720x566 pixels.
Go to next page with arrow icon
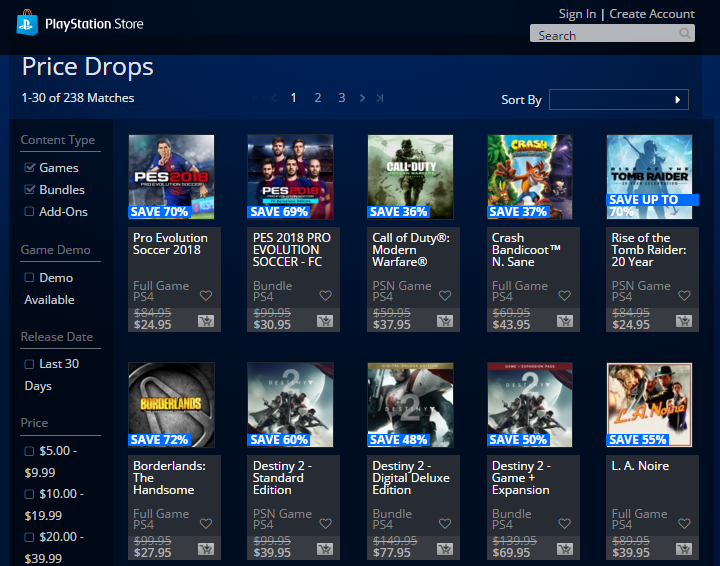[362, 98]
